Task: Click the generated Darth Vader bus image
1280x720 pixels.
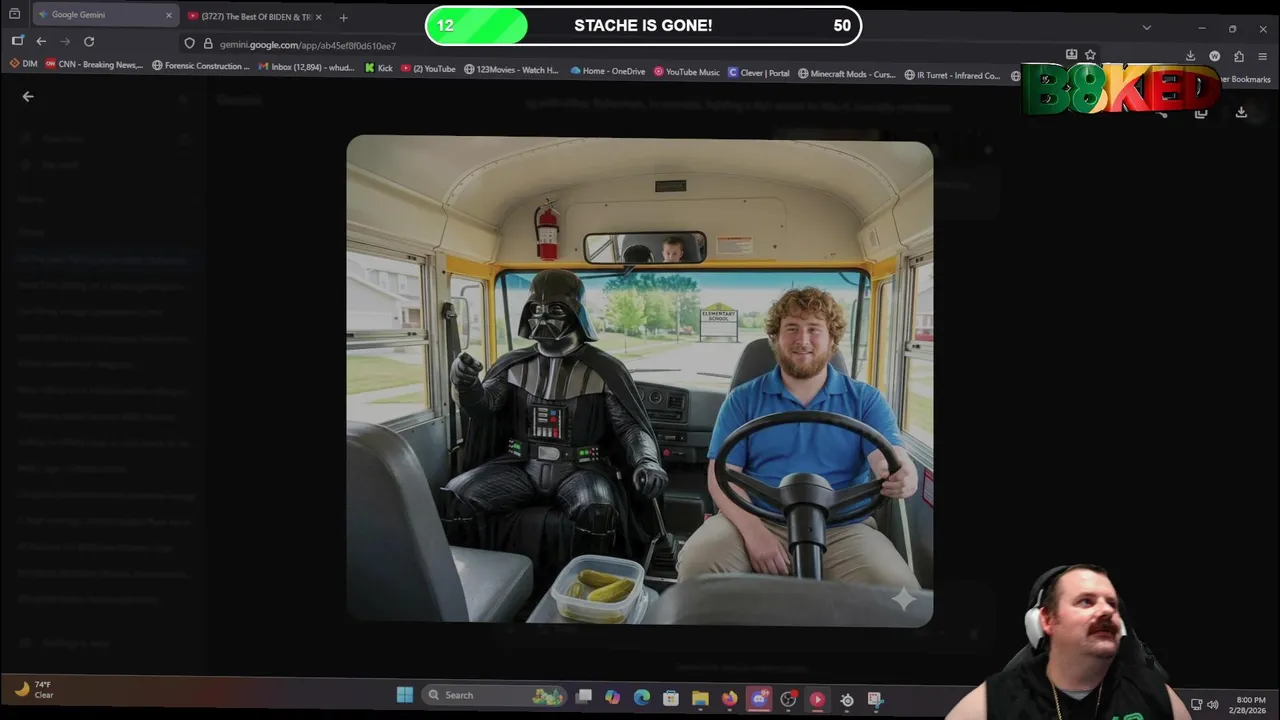Action: [640, 381]
